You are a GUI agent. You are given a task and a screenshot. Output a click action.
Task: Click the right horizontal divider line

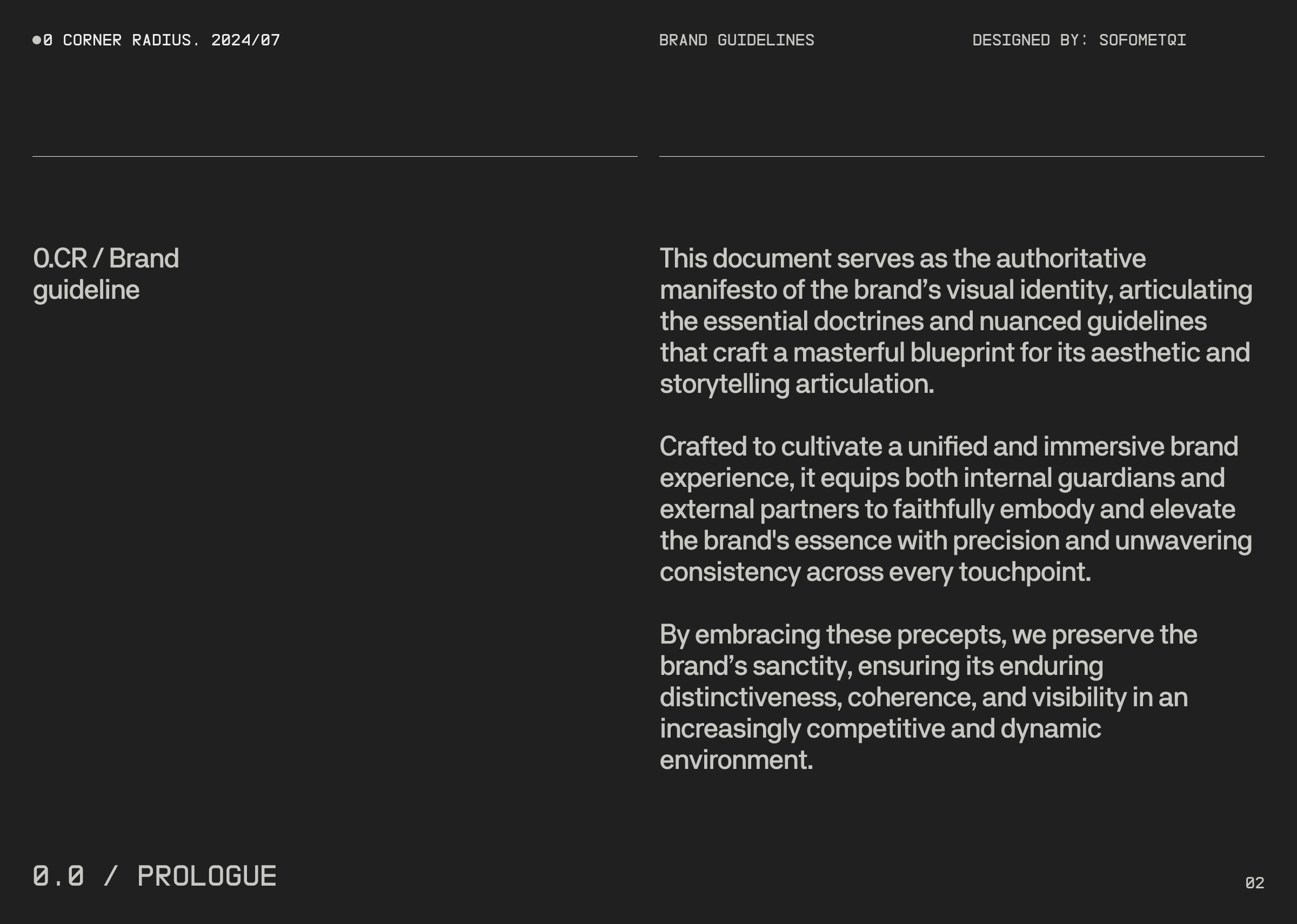(x=961, y=156)
